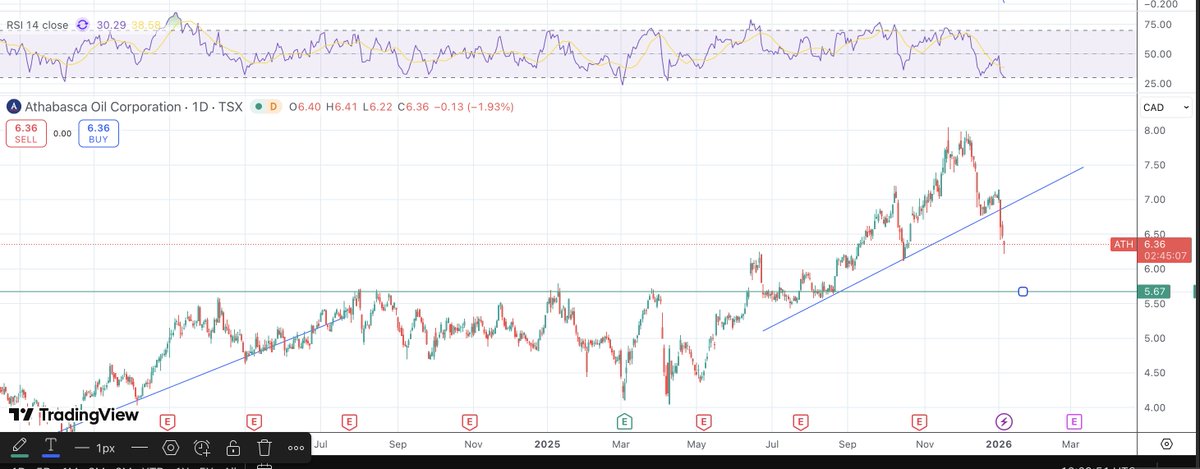Click the 2025 label on time axis
Screen dimensions: 1200x469
coord(546,442)
